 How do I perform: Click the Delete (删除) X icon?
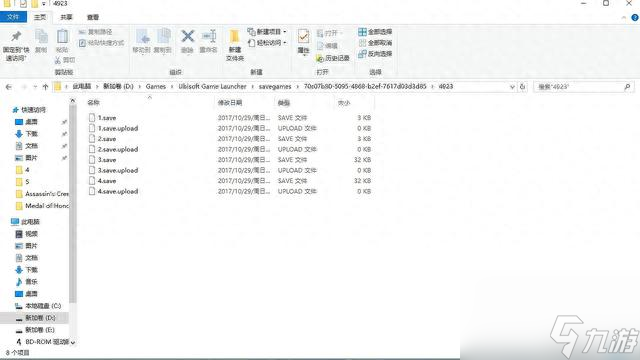187,36
